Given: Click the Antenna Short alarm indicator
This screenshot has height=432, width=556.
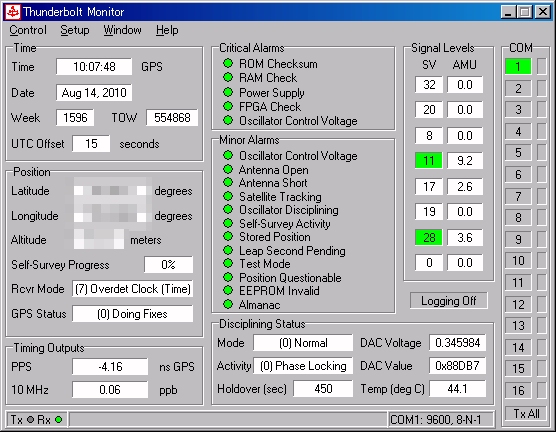Looking at the screenshot, I should [x=228, y=182].
